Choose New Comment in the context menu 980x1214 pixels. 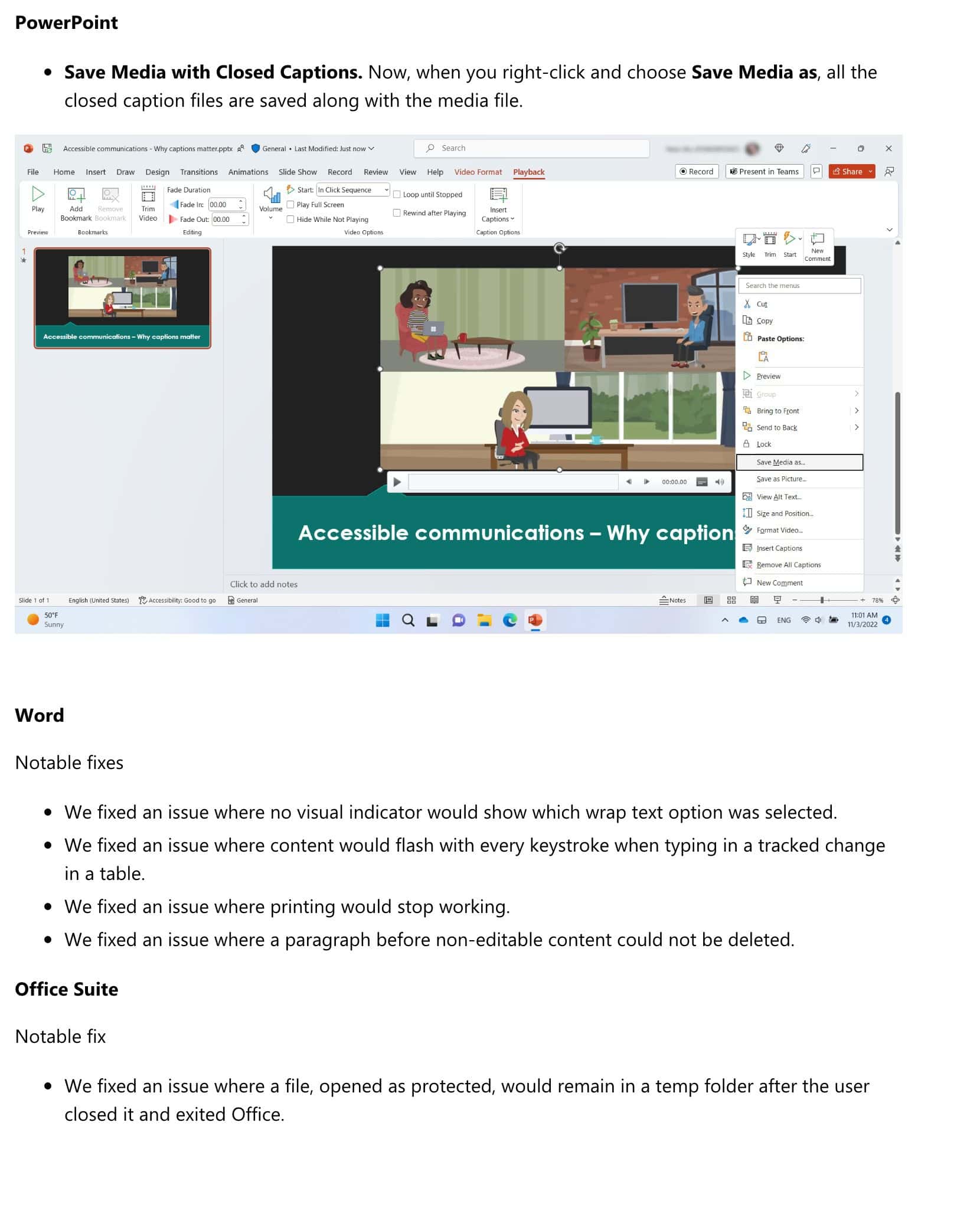(799, 583)
